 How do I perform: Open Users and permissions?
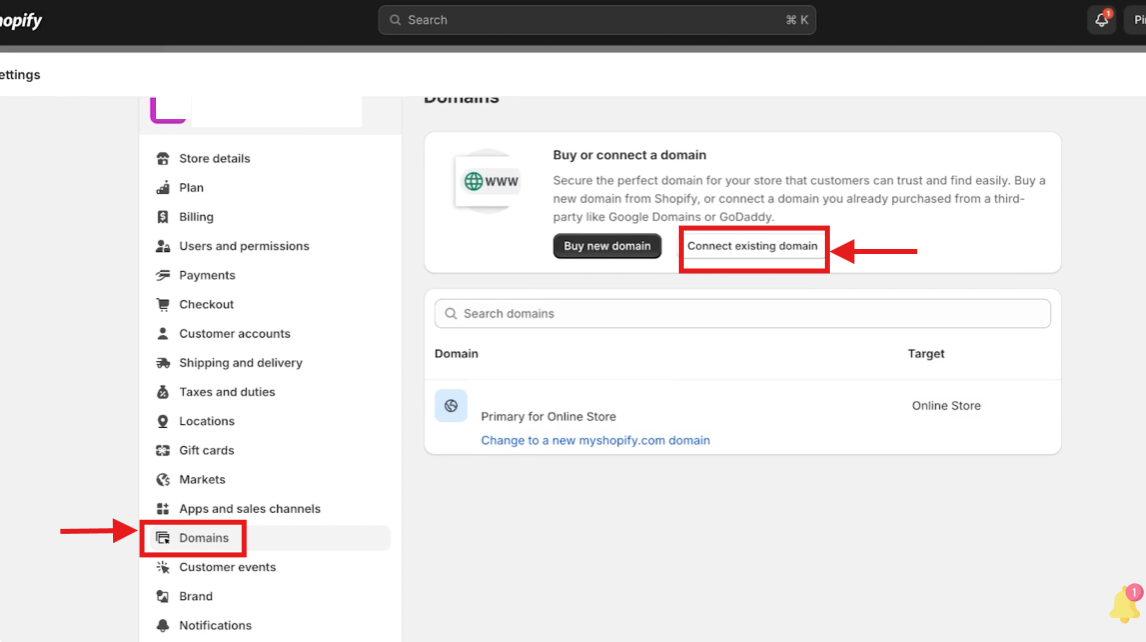[244, 246]
